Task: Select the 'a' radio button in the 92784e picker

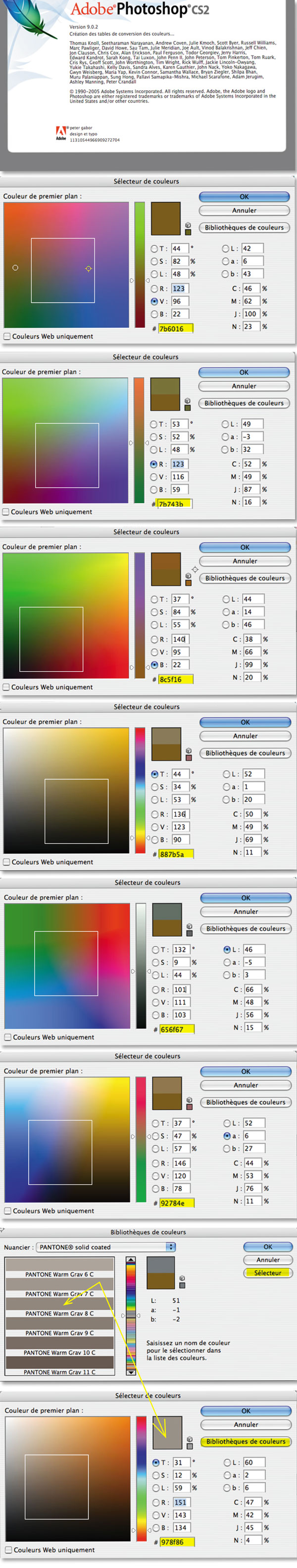Action: [x=227, y=1136]
